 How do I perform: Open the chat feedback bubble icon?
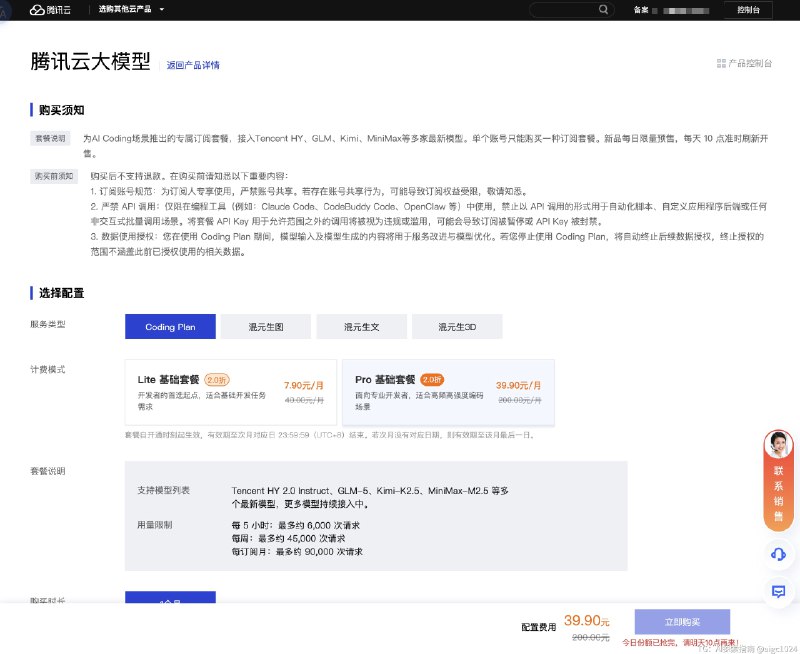pos(778,592)
